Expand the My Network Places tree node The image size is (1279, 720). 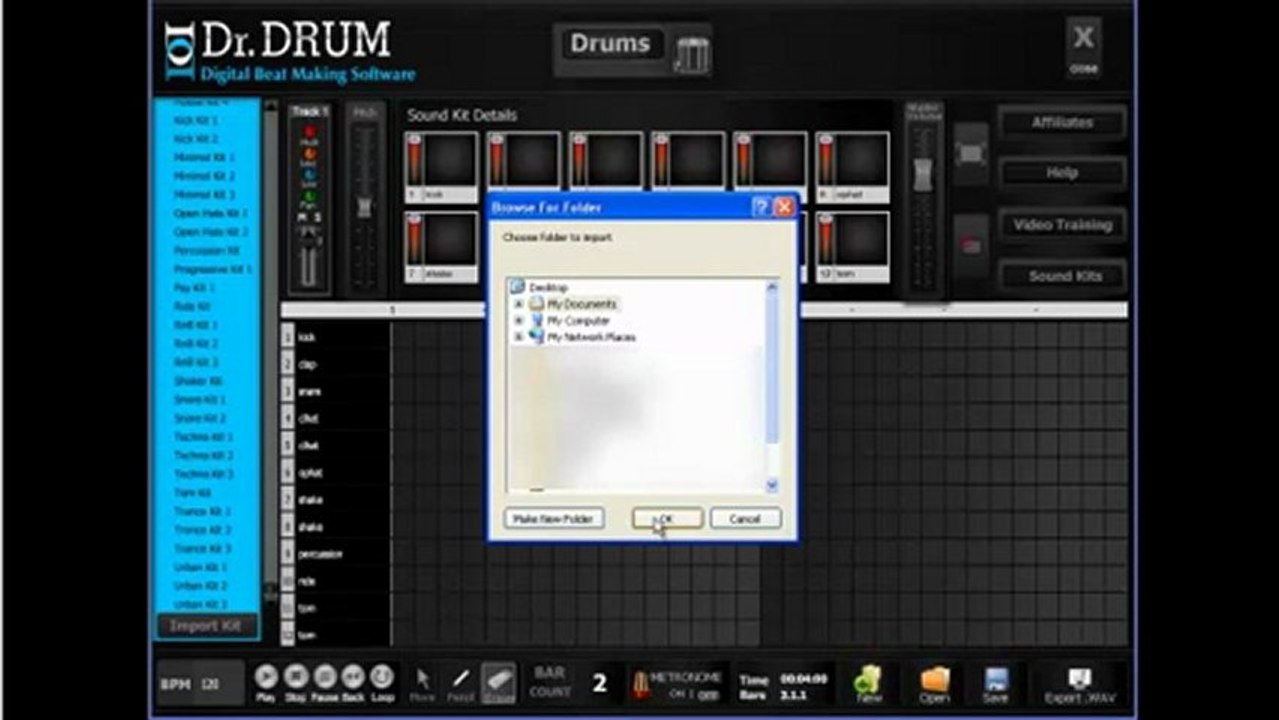point(518,338)
